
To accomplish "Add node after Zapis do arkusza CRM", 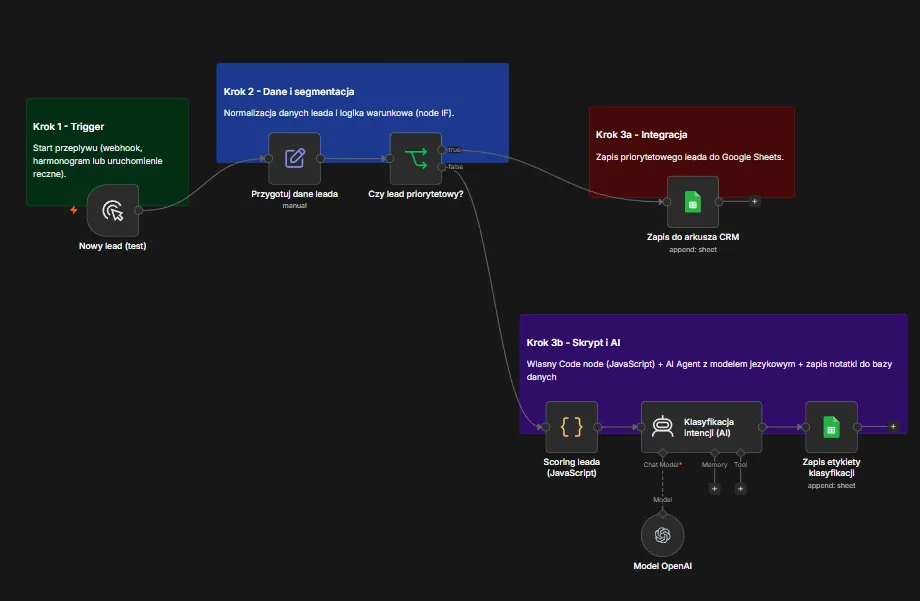I will pos(755,201).
